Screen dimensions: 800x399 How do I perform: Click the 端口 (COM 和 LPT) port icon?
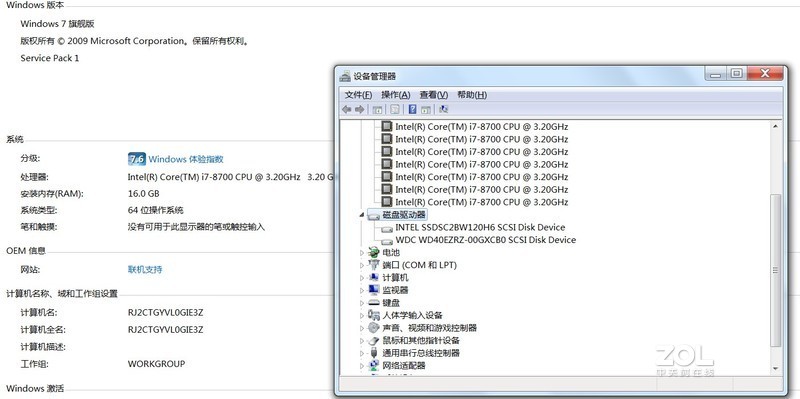tap(374, 265)
